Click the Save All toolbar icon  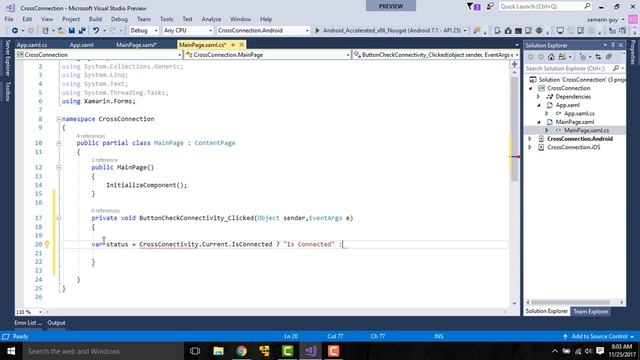(x=82, y=31)
